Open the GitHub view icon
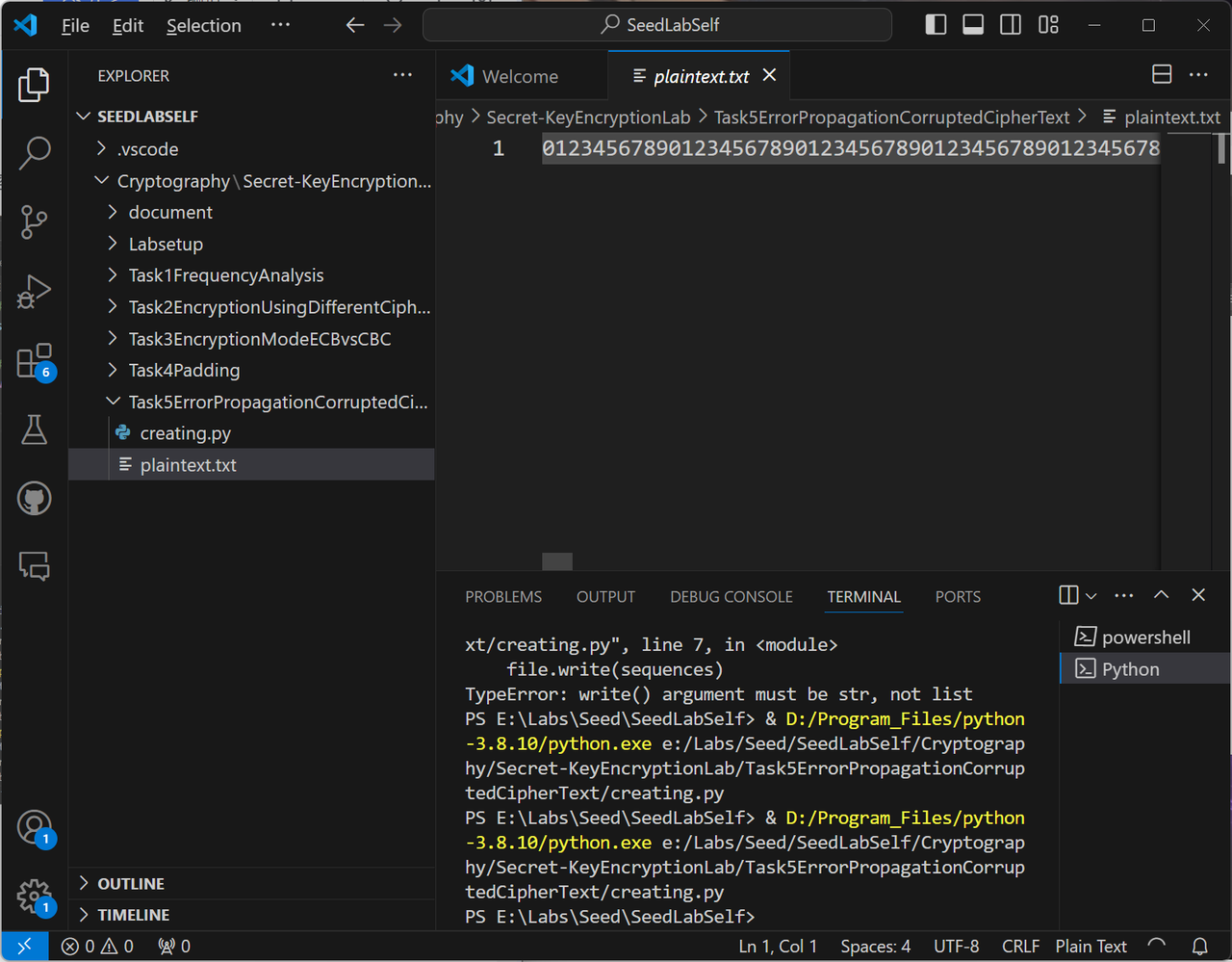 click(34, 499)
